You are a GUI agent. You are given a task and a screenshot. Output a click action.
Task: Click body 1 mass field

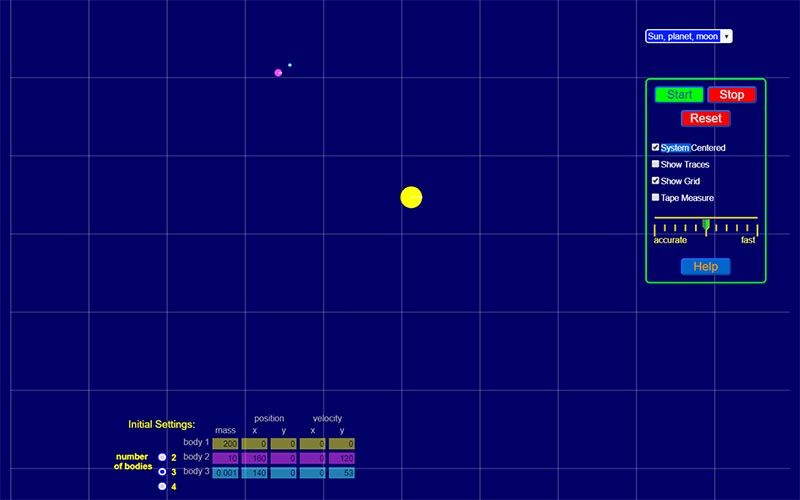click(x=225, y=443)
